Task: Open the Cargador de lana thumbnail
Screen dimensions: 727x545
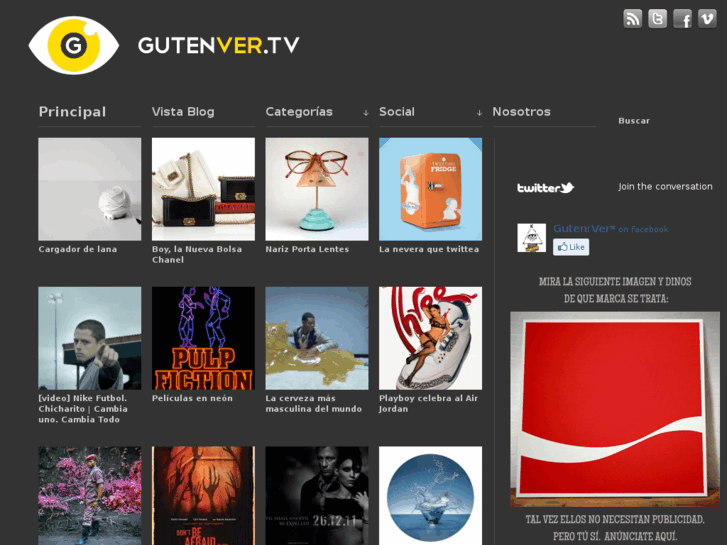Action: pyautogui.click(x=89, y=189)
